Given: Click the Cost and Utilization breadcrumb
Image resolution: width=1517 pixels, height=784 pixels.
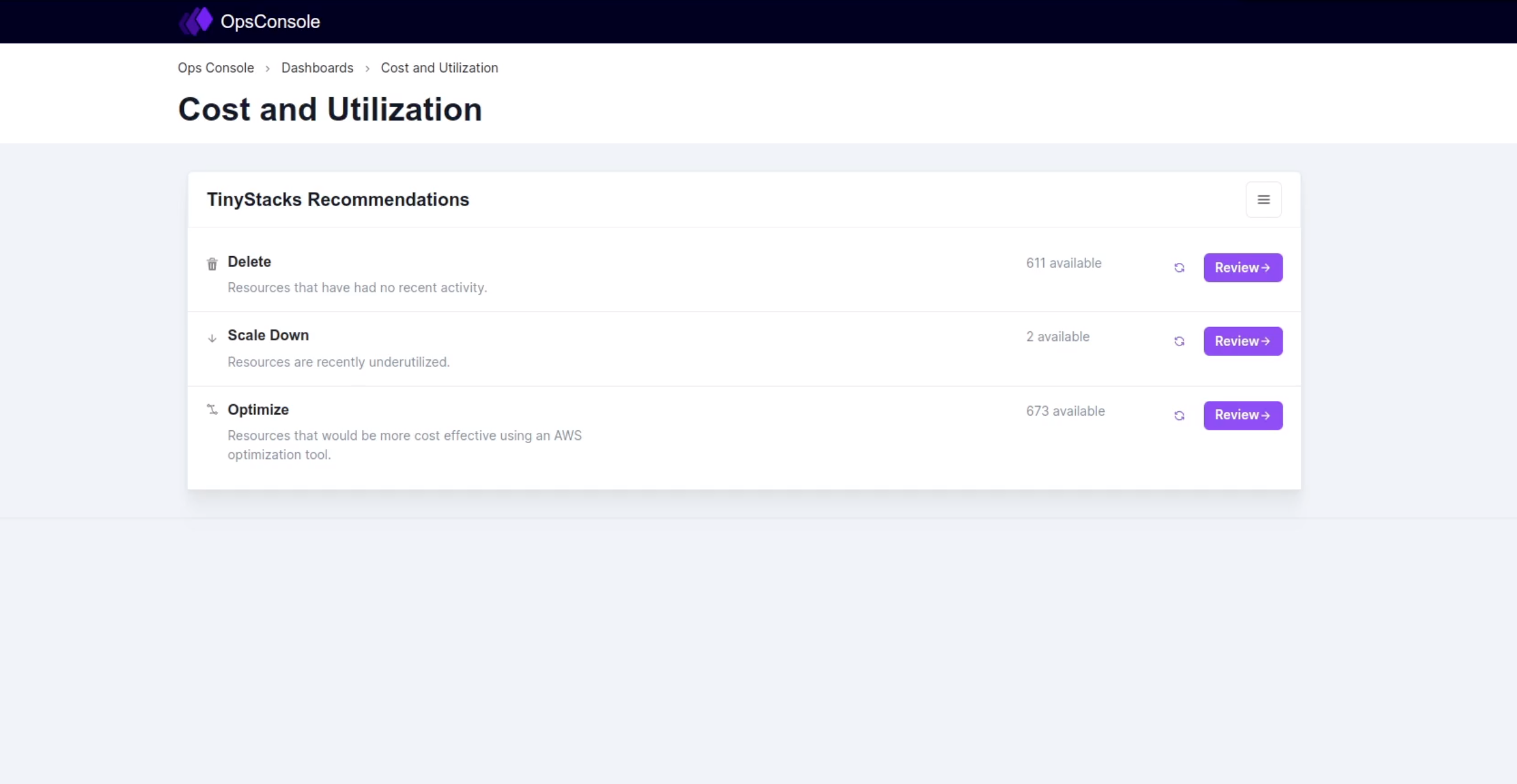Looking at the screenshot, I should tap(439, 68).
